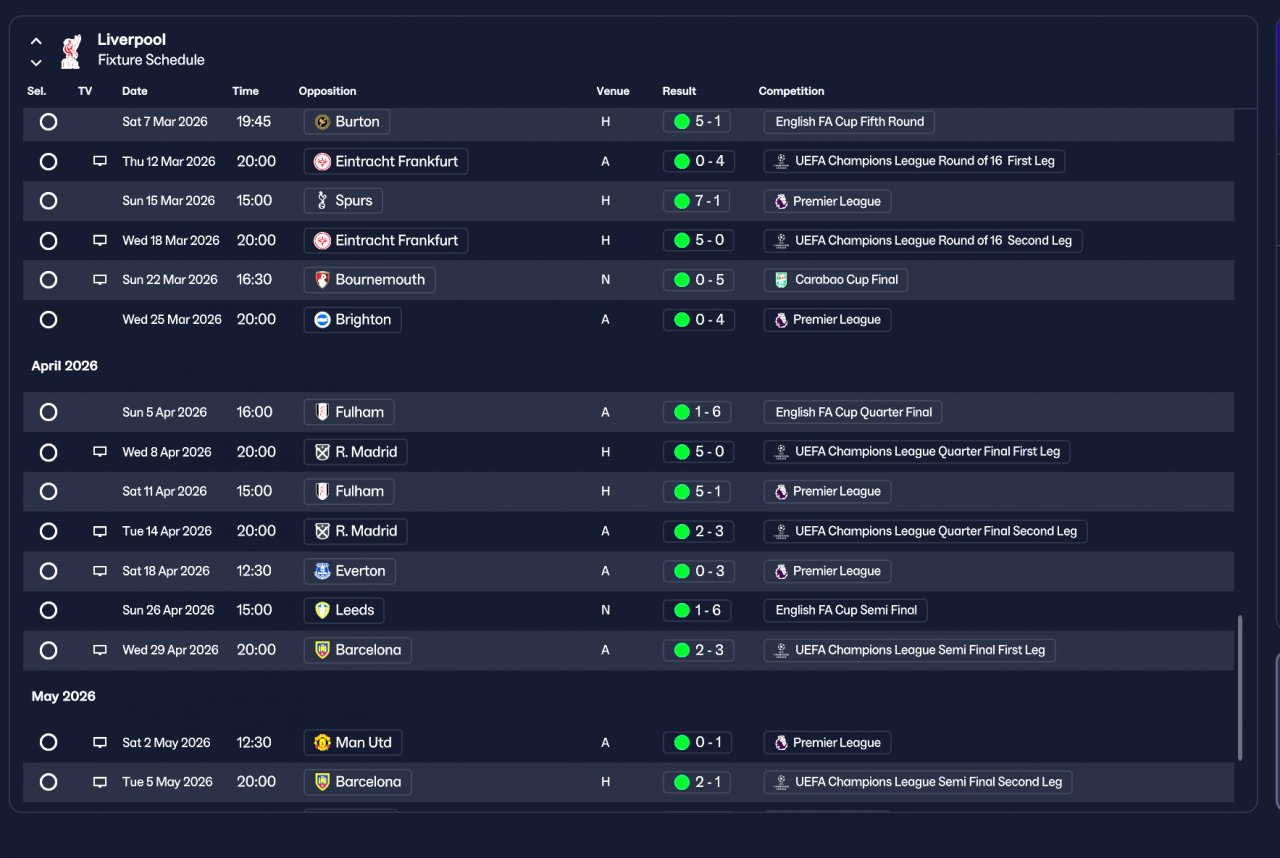Open English FA Cup Semi Final competition
1280x858 pixels.
click(x=846, y=610)
